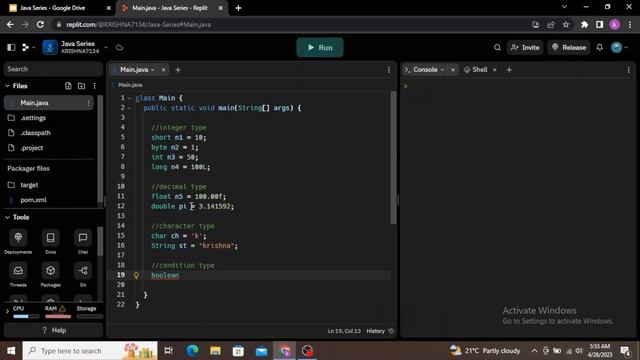Open the Packages tool
Viewport: 640px width, 360px height.
51,275
